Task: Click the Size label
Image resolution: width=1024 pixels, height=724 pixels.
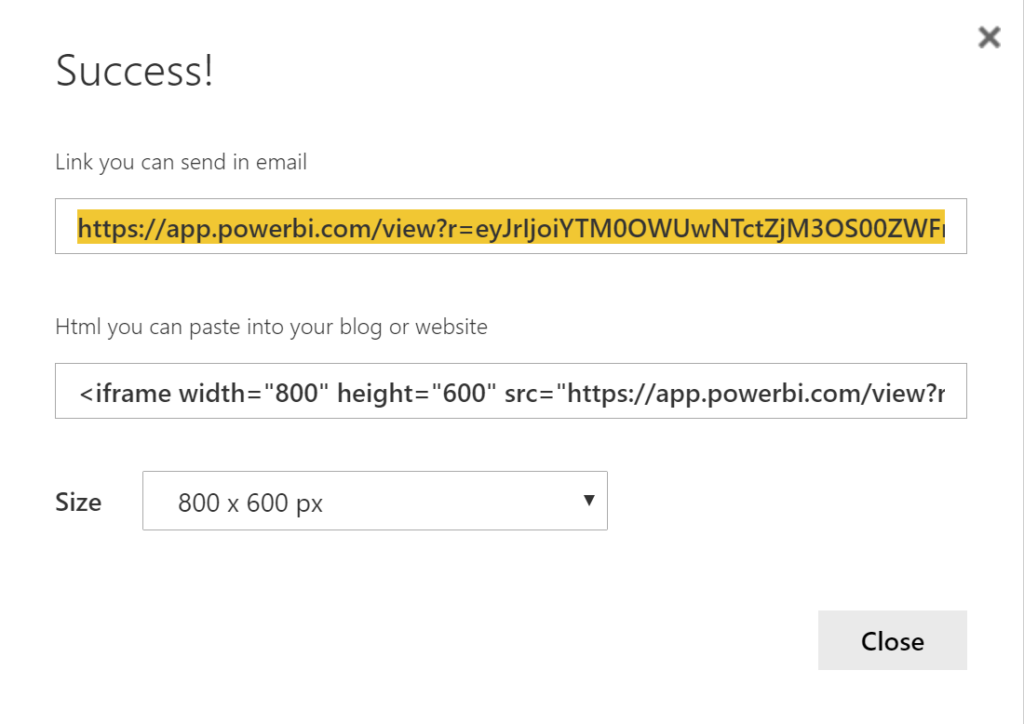Action: [78, 502]
